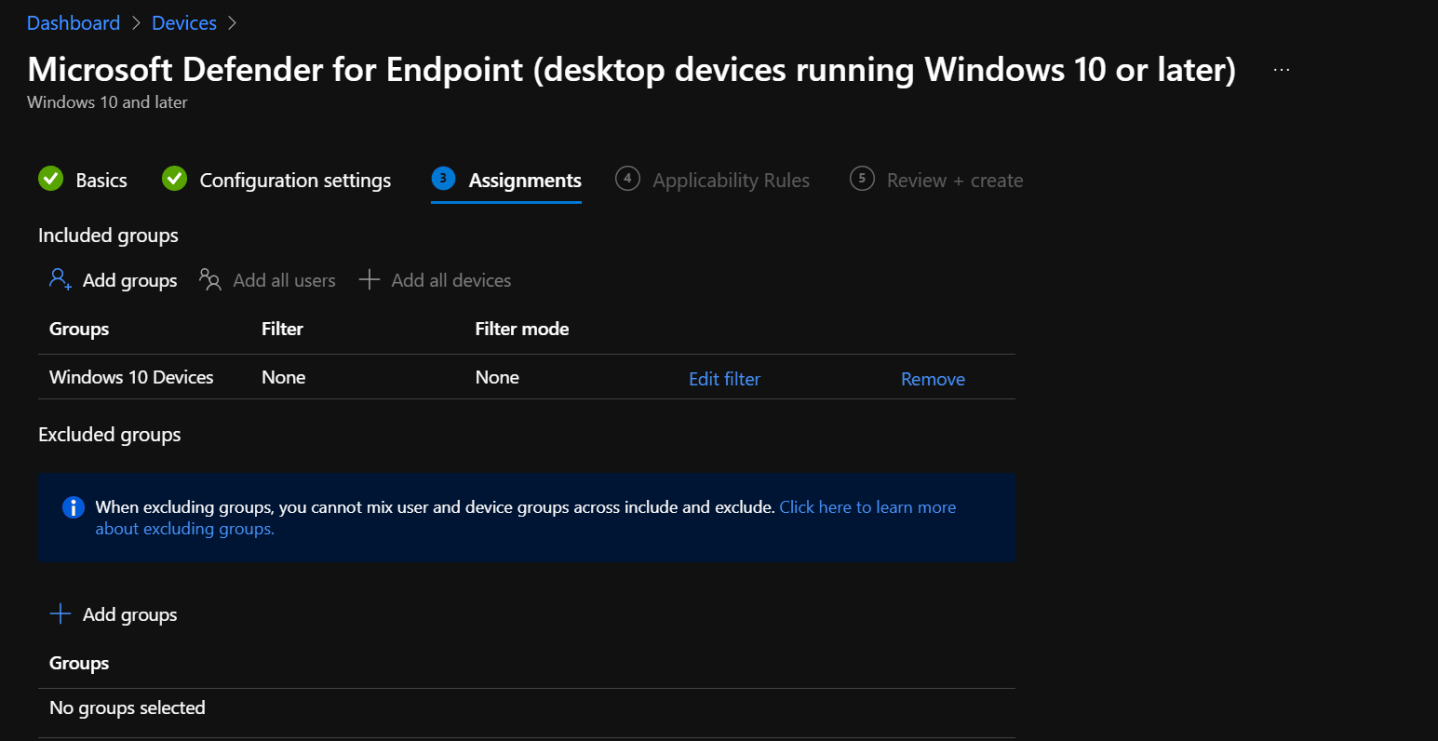This screenshot has height=741, width=1438.
Task: Go to the Applicability Rules tab
Action: tap(731, 180)
